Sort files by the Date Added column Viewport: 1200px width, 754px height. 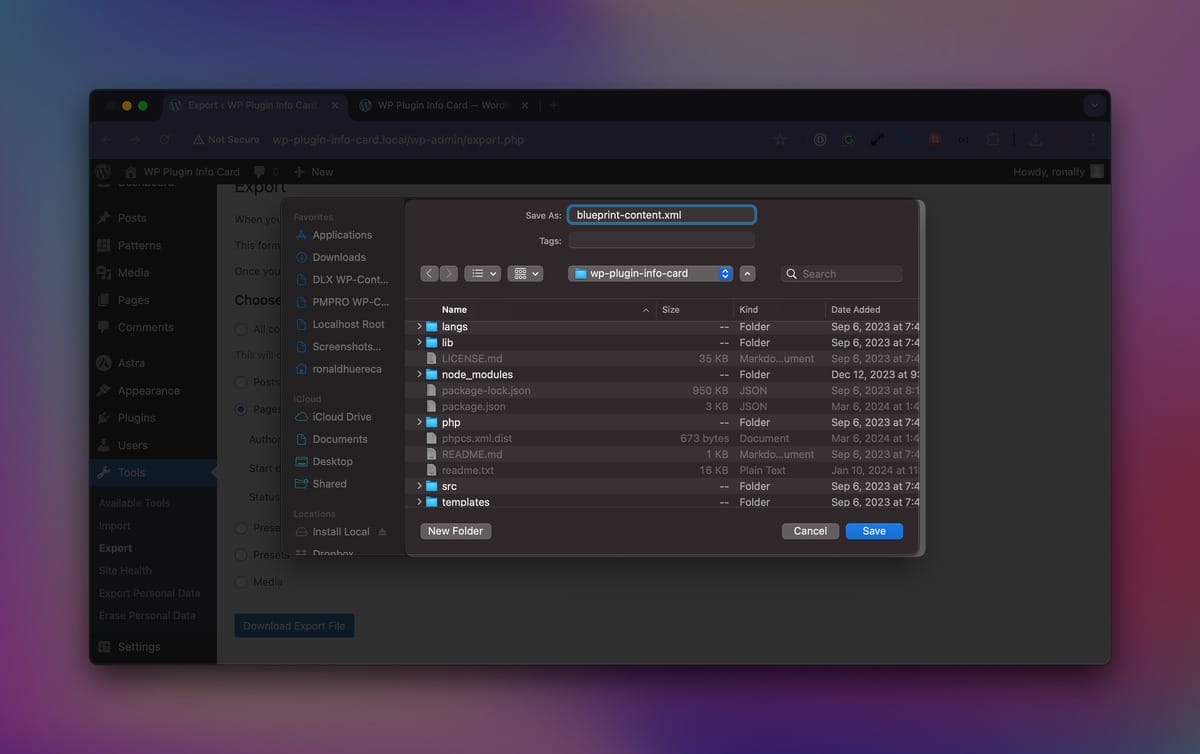coord(855,310)
